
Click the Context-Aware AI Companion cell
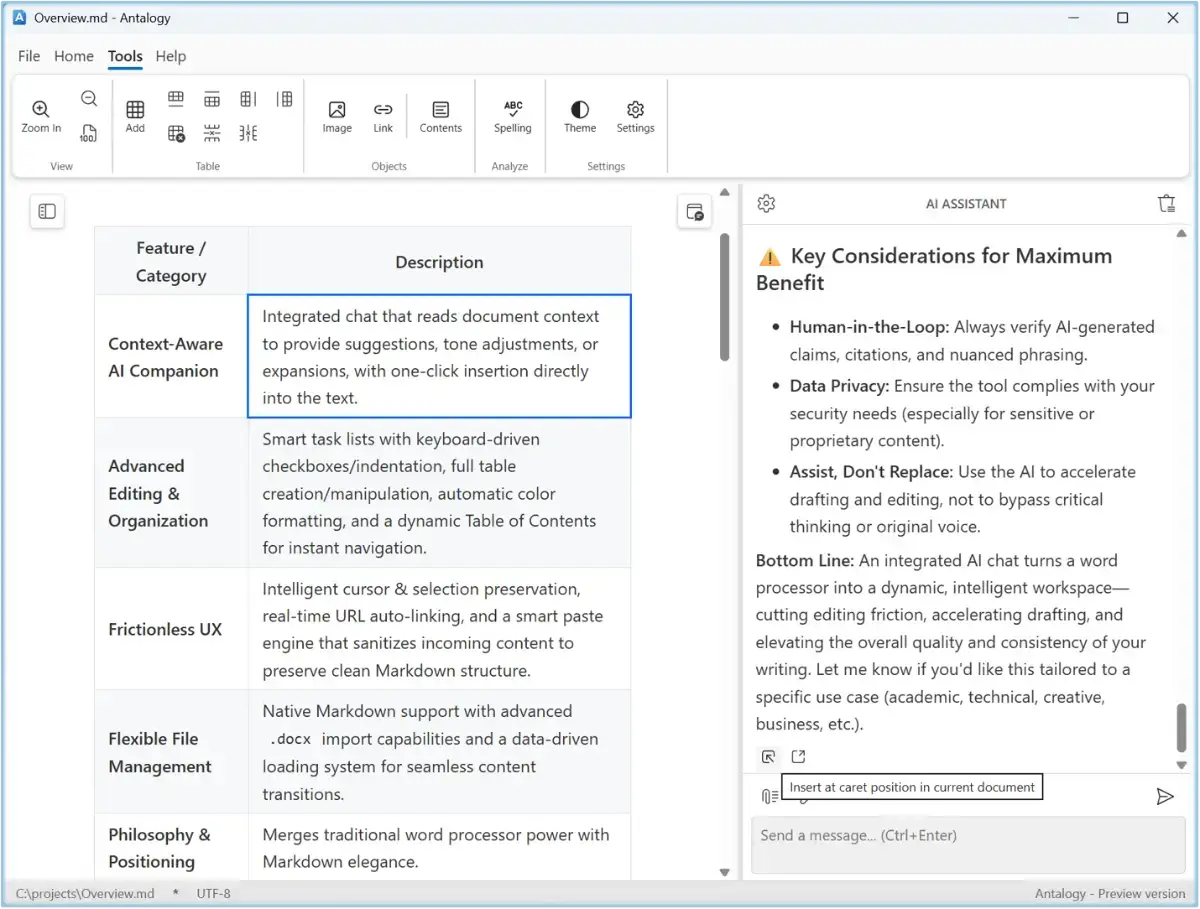[171, 357]
